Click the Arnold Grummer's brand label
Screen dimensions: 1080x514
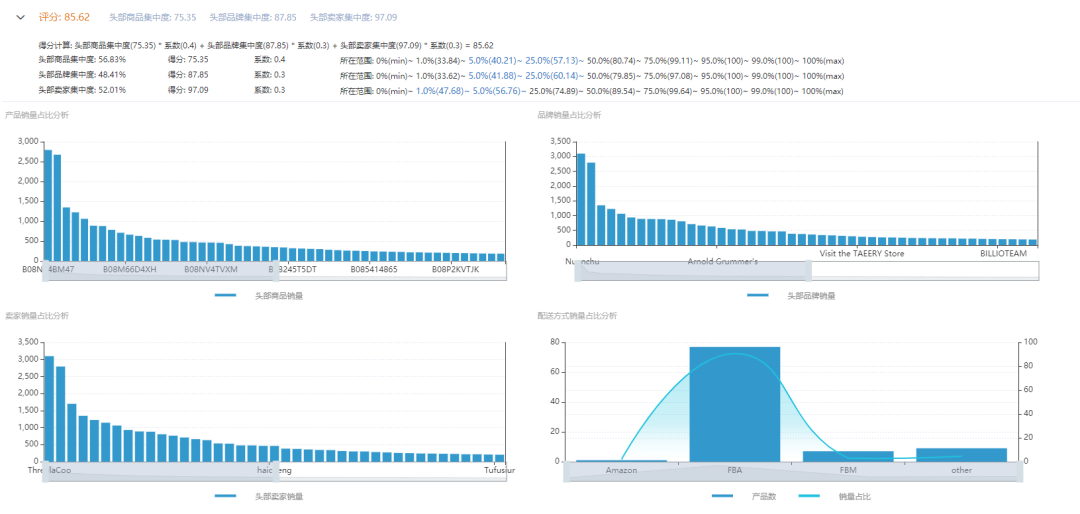click(x=723, y=262)
